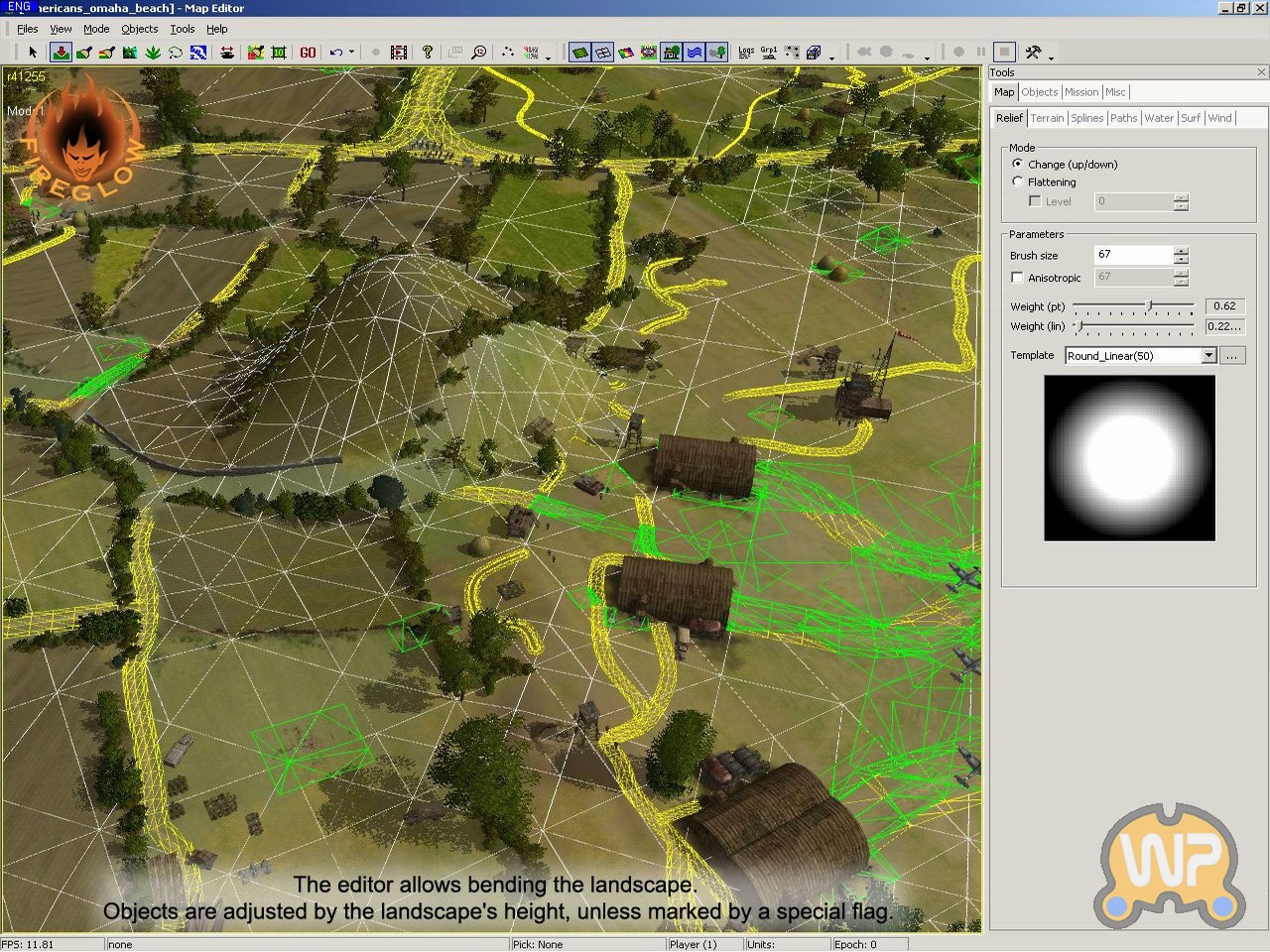Open the View menu
1270x952 pixels.
(61, 29)
